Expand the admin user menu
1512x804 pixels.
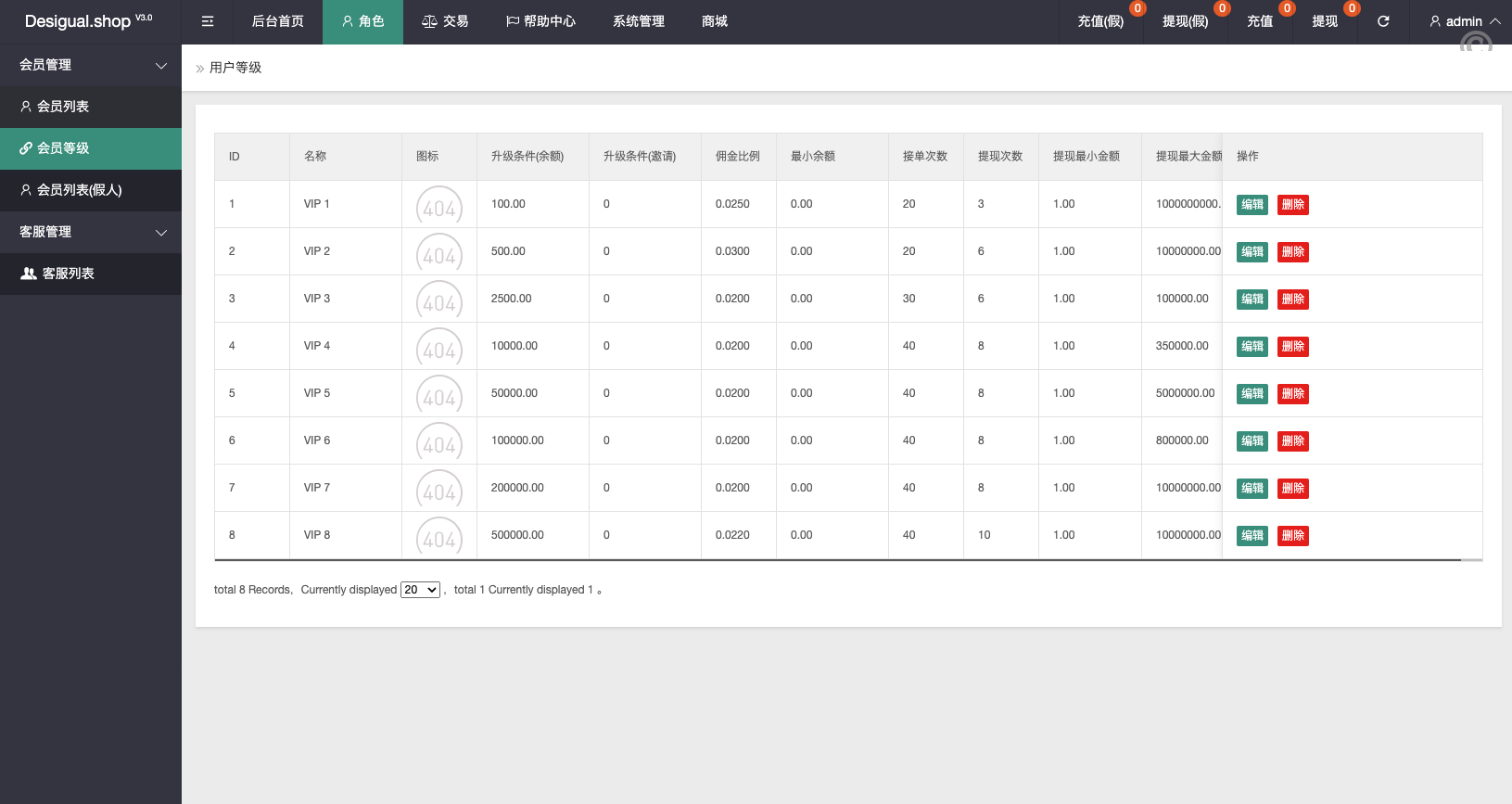1464,21
